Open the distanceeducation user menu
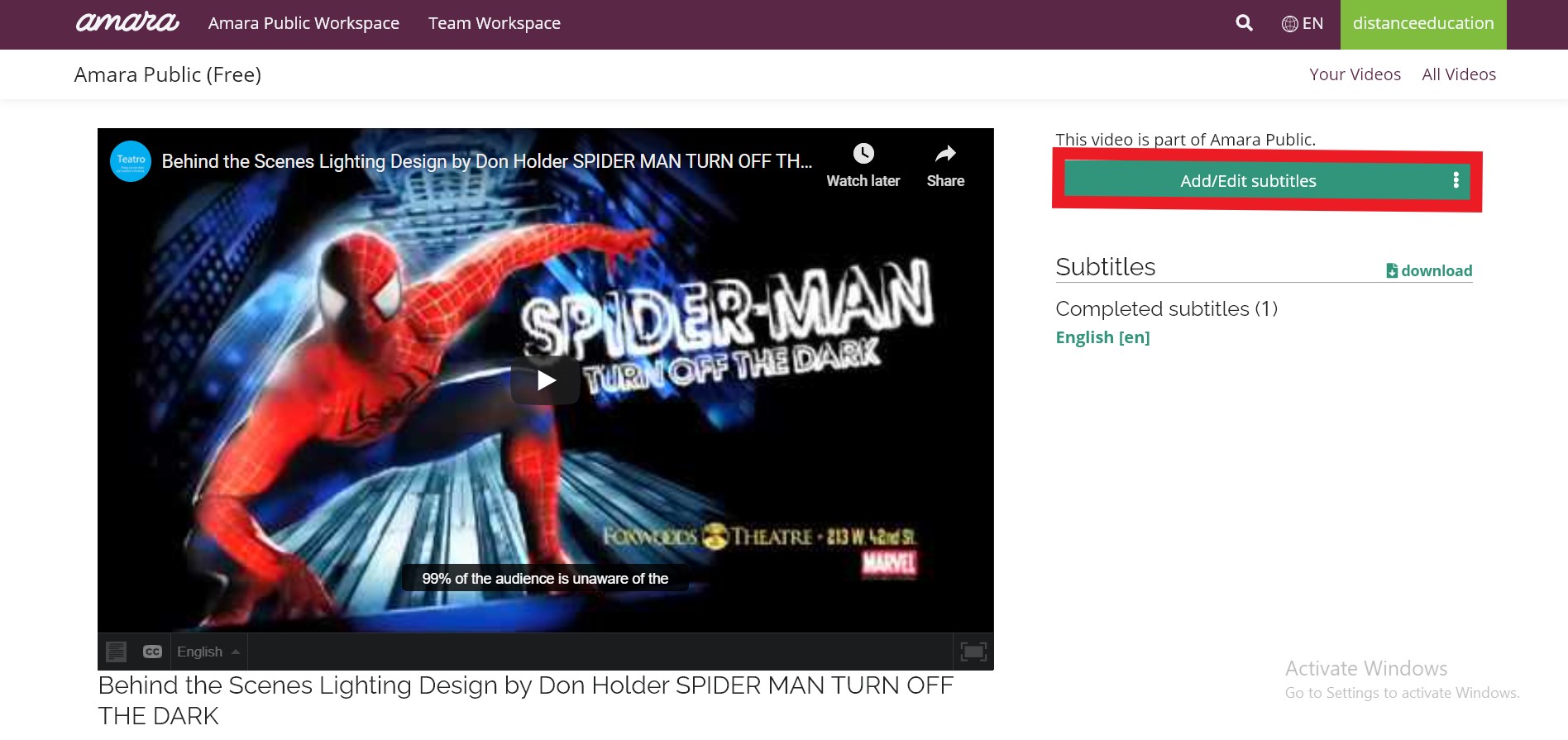This screenshot has height=740, width=1568. coord(1422,23)
